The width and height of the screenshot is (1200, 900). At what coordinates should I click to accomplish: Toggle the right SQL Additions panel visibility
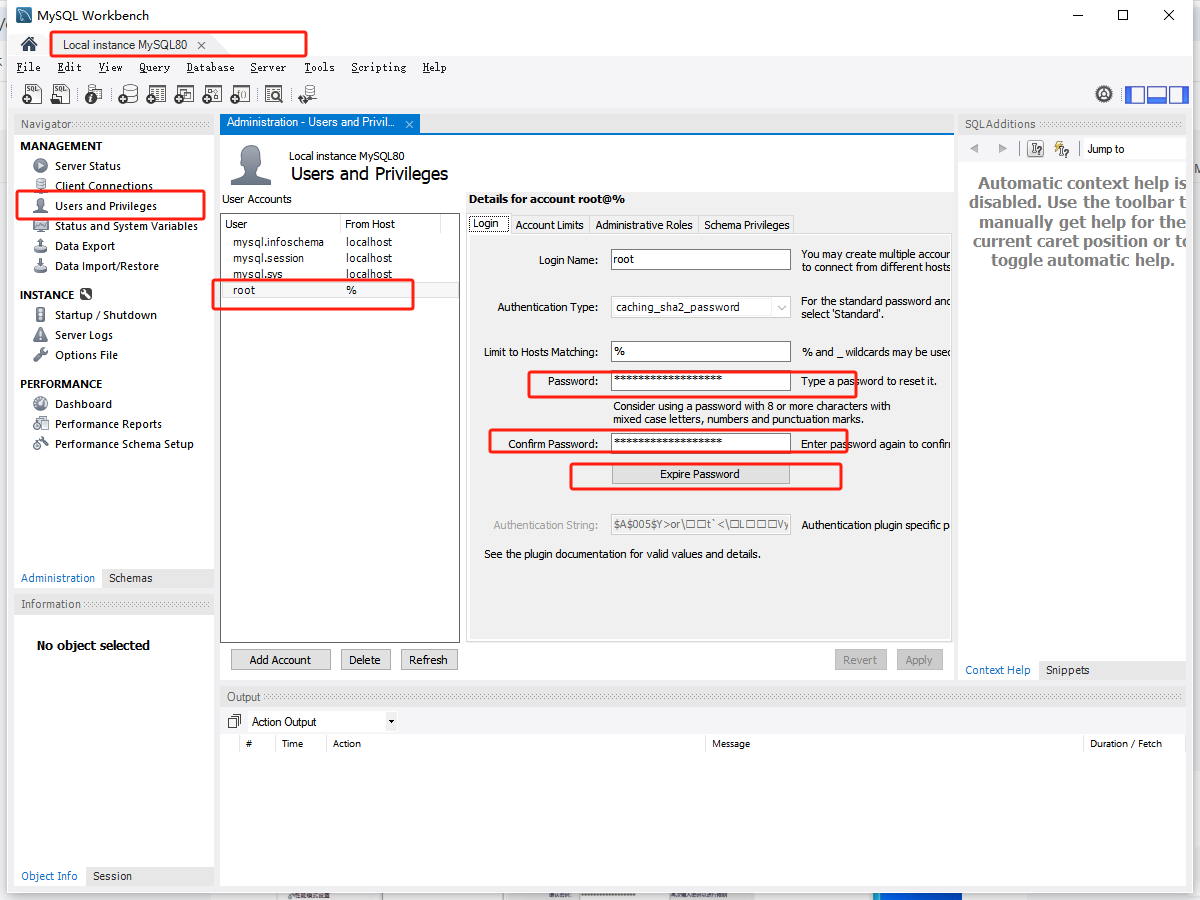(1179, 95)
